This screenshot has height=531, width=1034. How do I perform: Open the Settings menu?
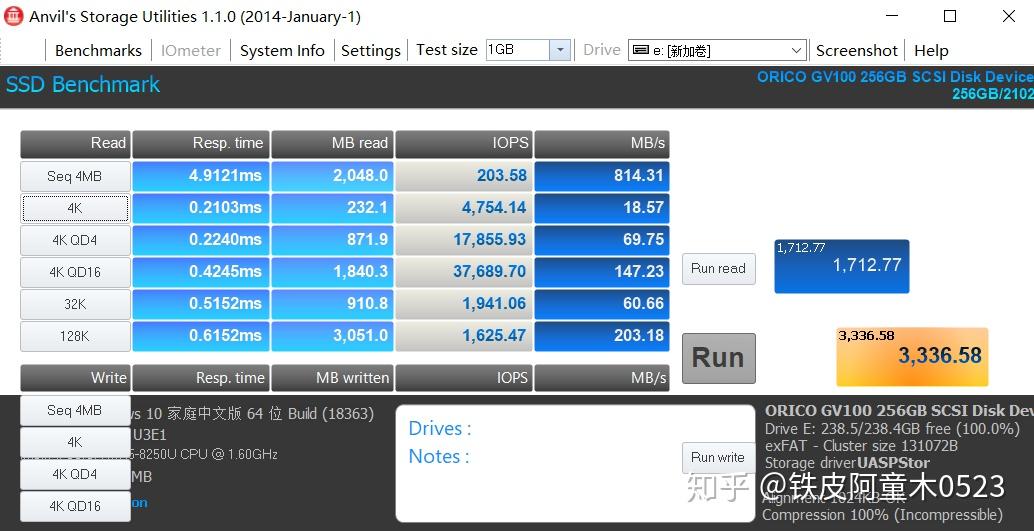tap(370, 50)
